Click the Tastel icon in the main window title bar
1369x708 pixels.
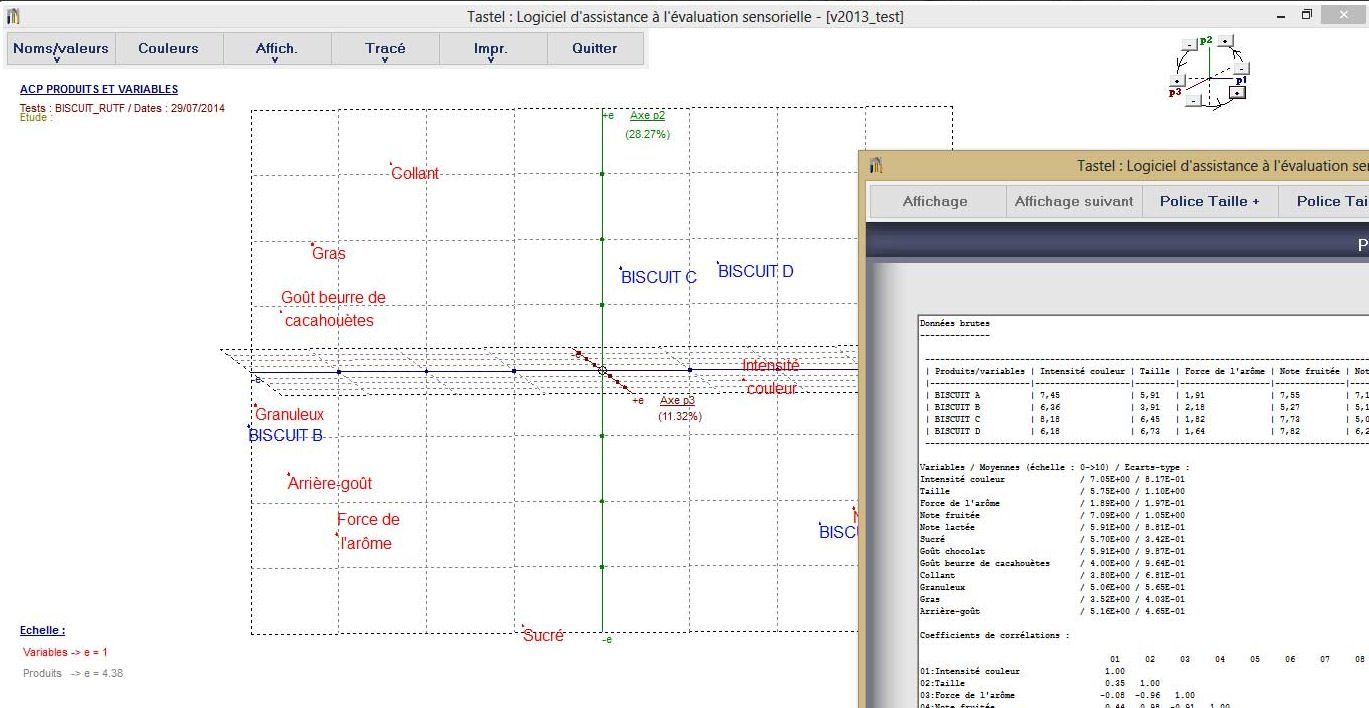point(13,15)
